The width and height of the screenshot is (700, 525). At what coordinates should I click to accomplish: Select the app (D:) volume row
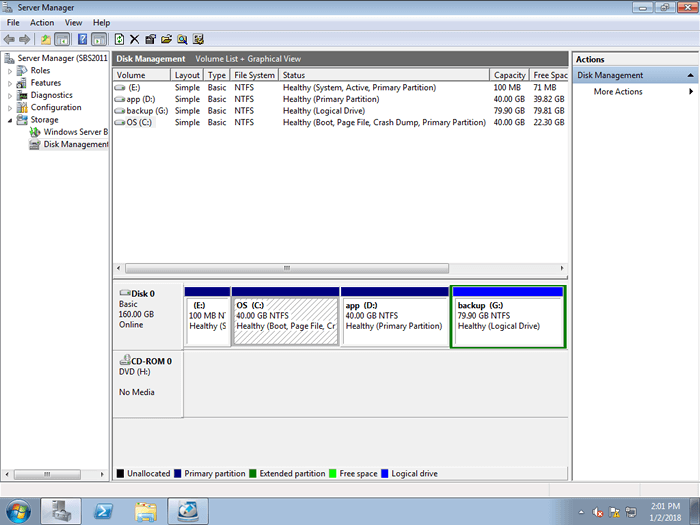[340, 99]
